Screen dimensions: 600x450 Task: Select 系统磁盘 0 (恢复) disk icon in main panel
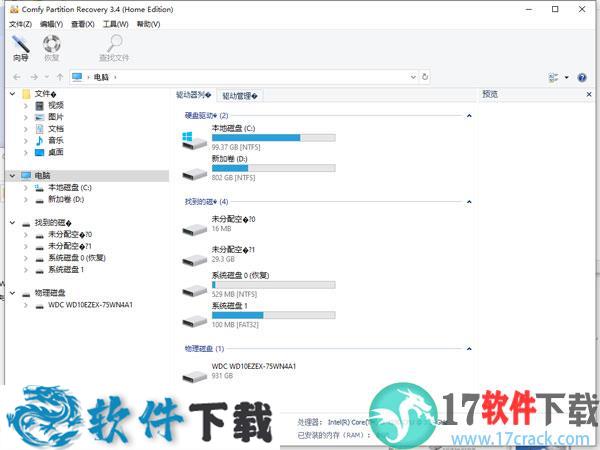194,290
